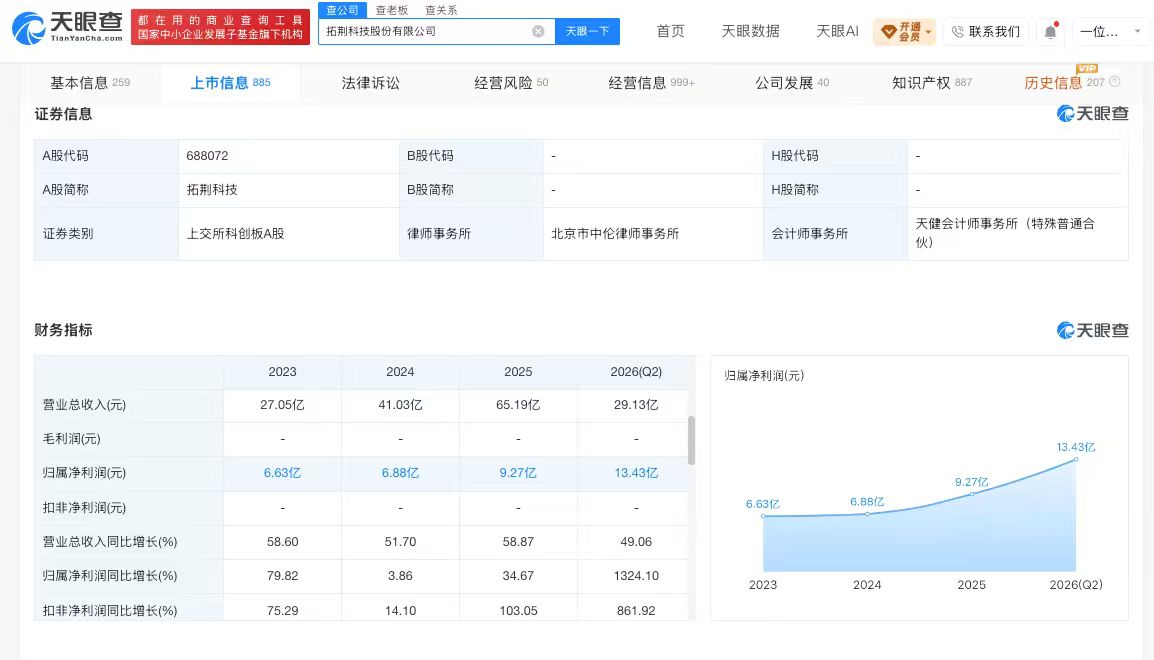The image size is (1154, 660).
Task: Click the 财务指标 section heading
Action: tap(63, 330)
